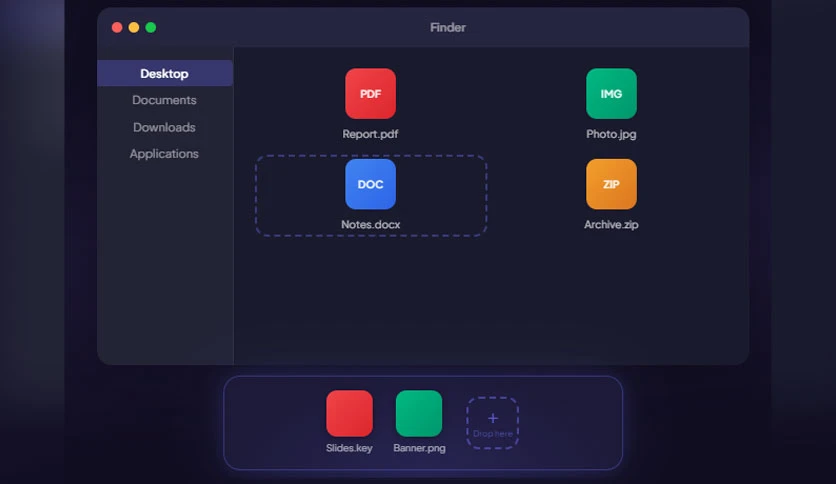Minimize Finder using the yellow button
The image size is (836, 484).
pos(134,27)
